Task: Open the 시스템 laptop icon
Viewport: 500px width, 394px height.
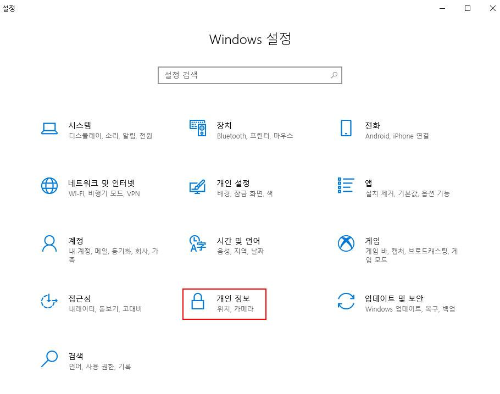Action: point(49,129)
